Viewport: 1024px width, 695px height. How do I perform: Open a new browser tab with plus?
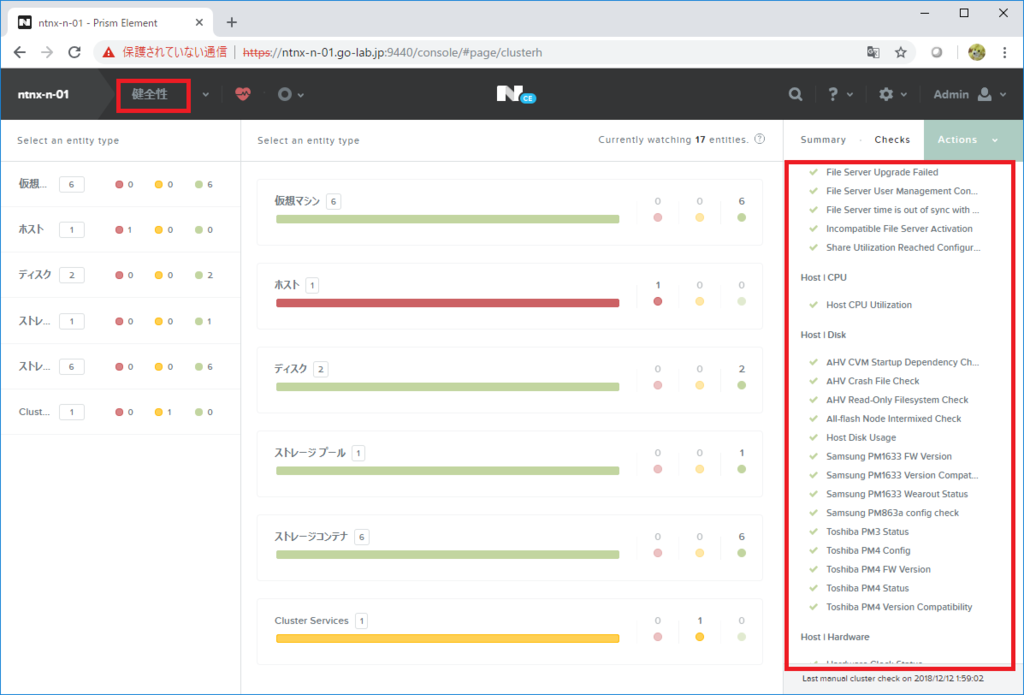click(x=231, y=22)
